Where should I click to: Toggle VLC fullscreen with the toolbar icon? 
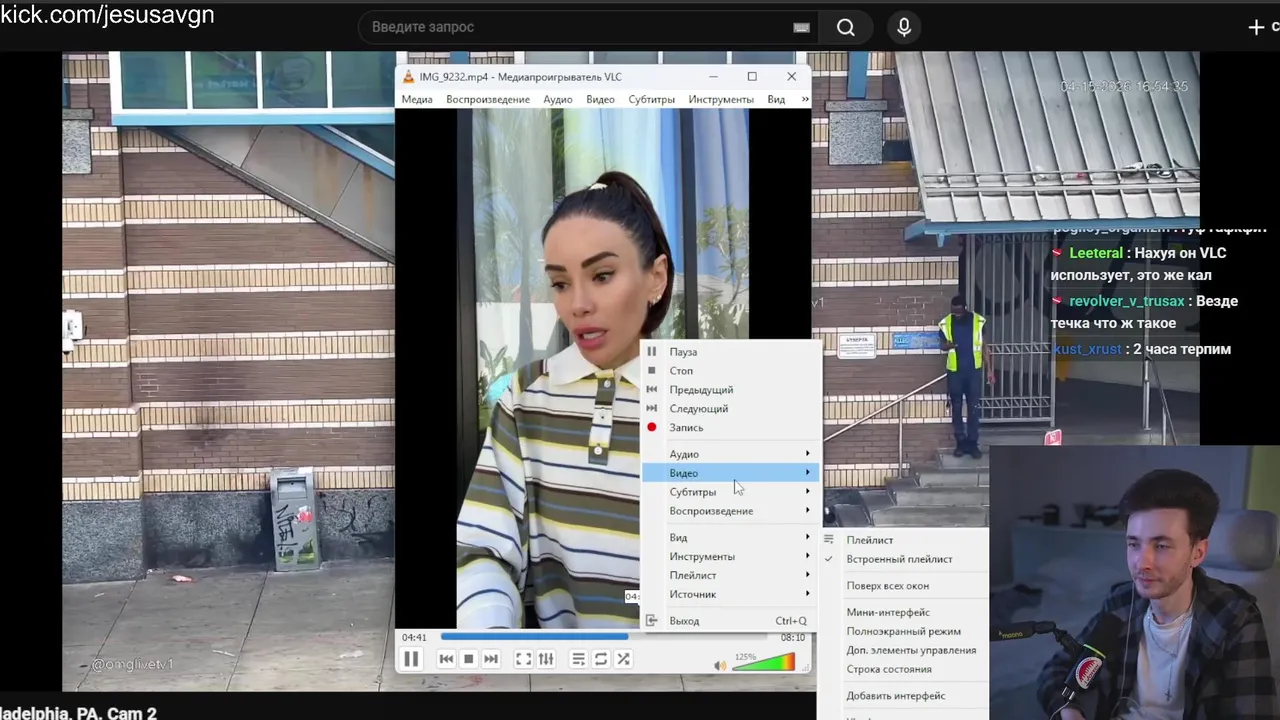click(x=523, y=659)
